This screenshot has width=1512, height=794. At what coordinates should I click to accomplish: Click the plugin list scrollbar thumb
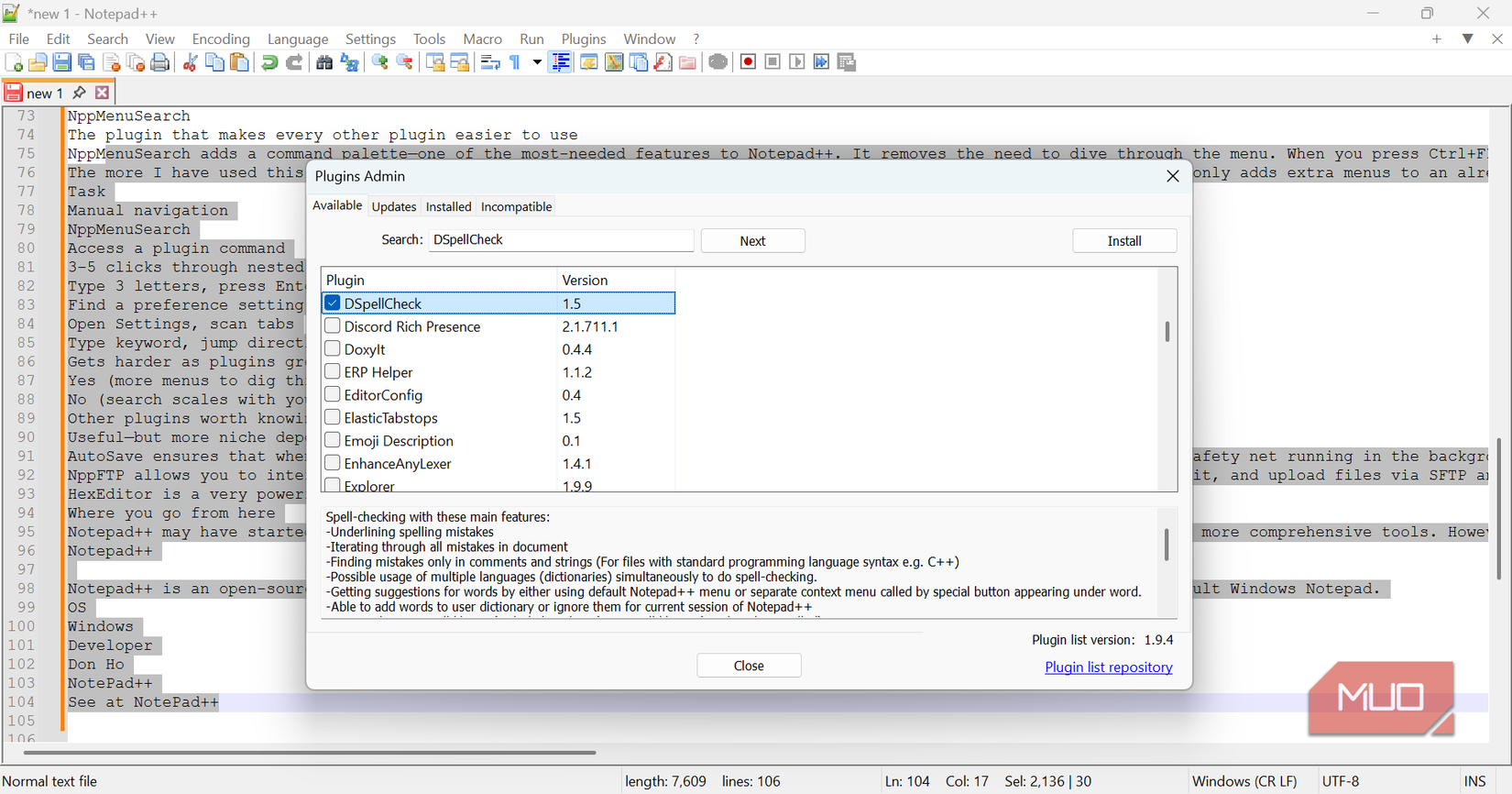pos(1167,332)
